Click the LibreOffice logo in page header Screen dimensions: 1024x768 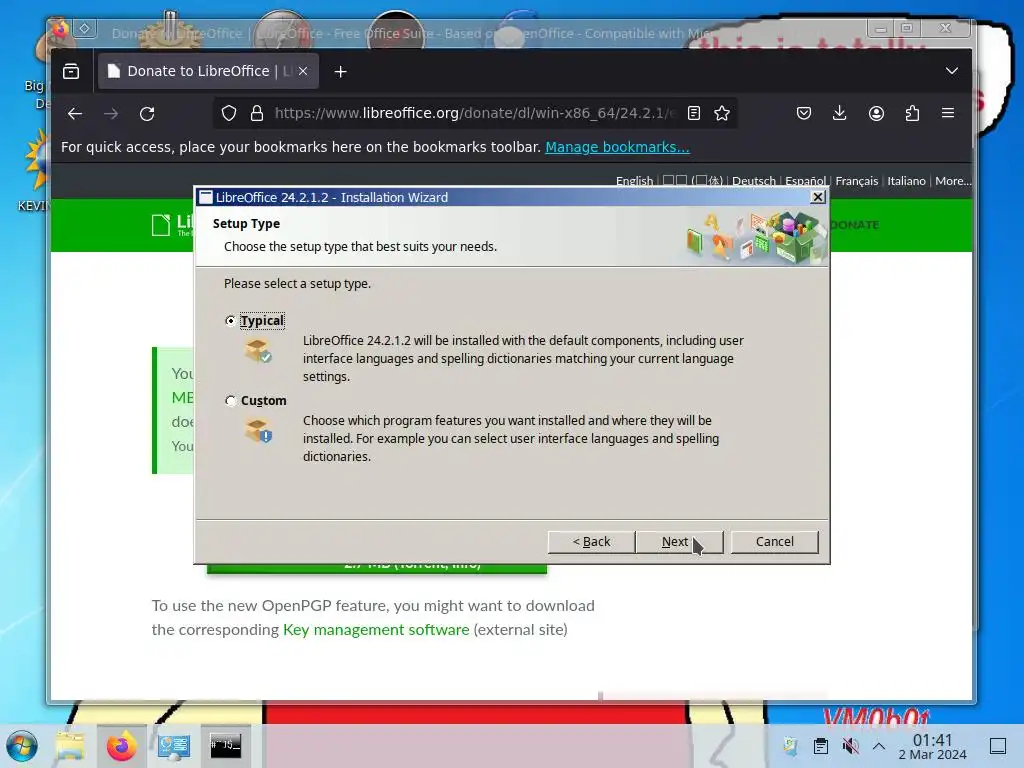(171, 225)
